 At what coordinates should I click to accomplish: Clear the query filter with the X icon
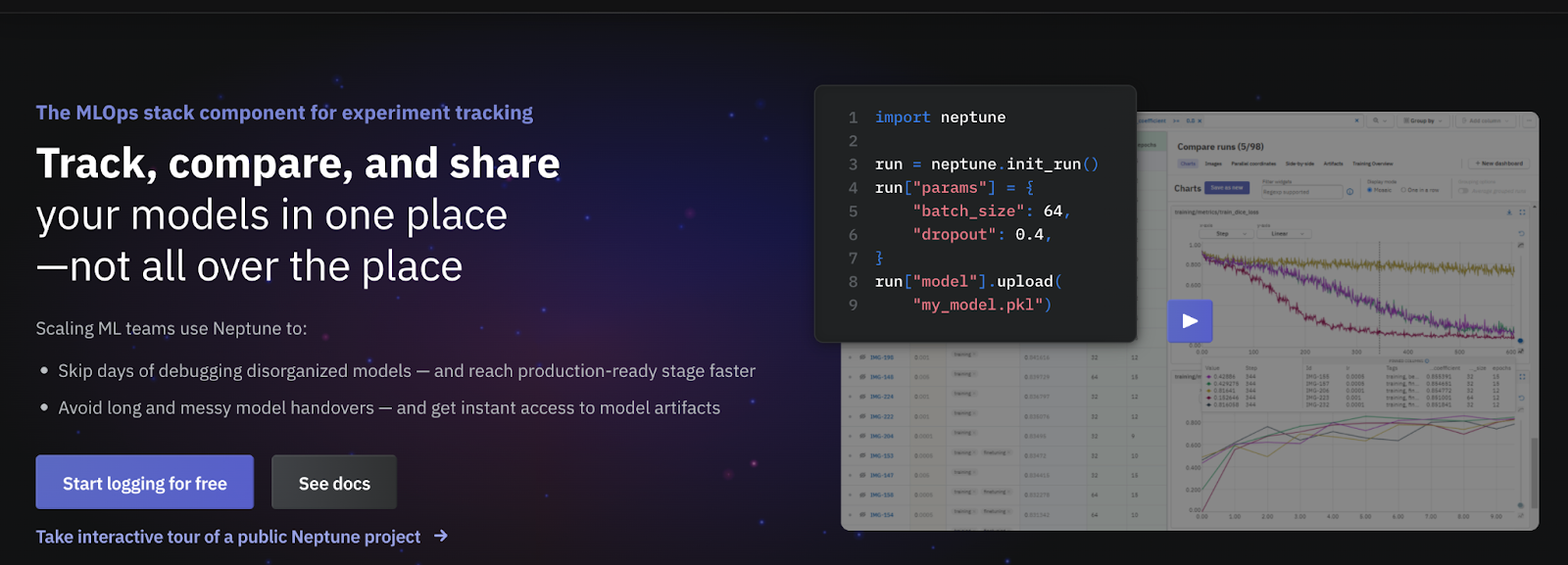[x=1357, y=121]
